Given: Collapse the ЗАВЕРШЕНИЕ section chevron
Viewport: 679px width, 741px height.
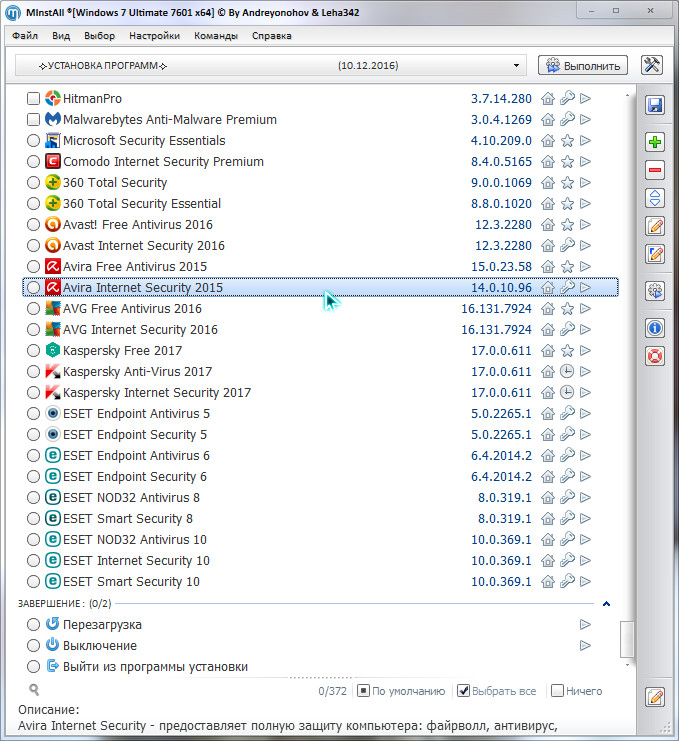Looking at the screenshot, I should (x=607, y=603).
